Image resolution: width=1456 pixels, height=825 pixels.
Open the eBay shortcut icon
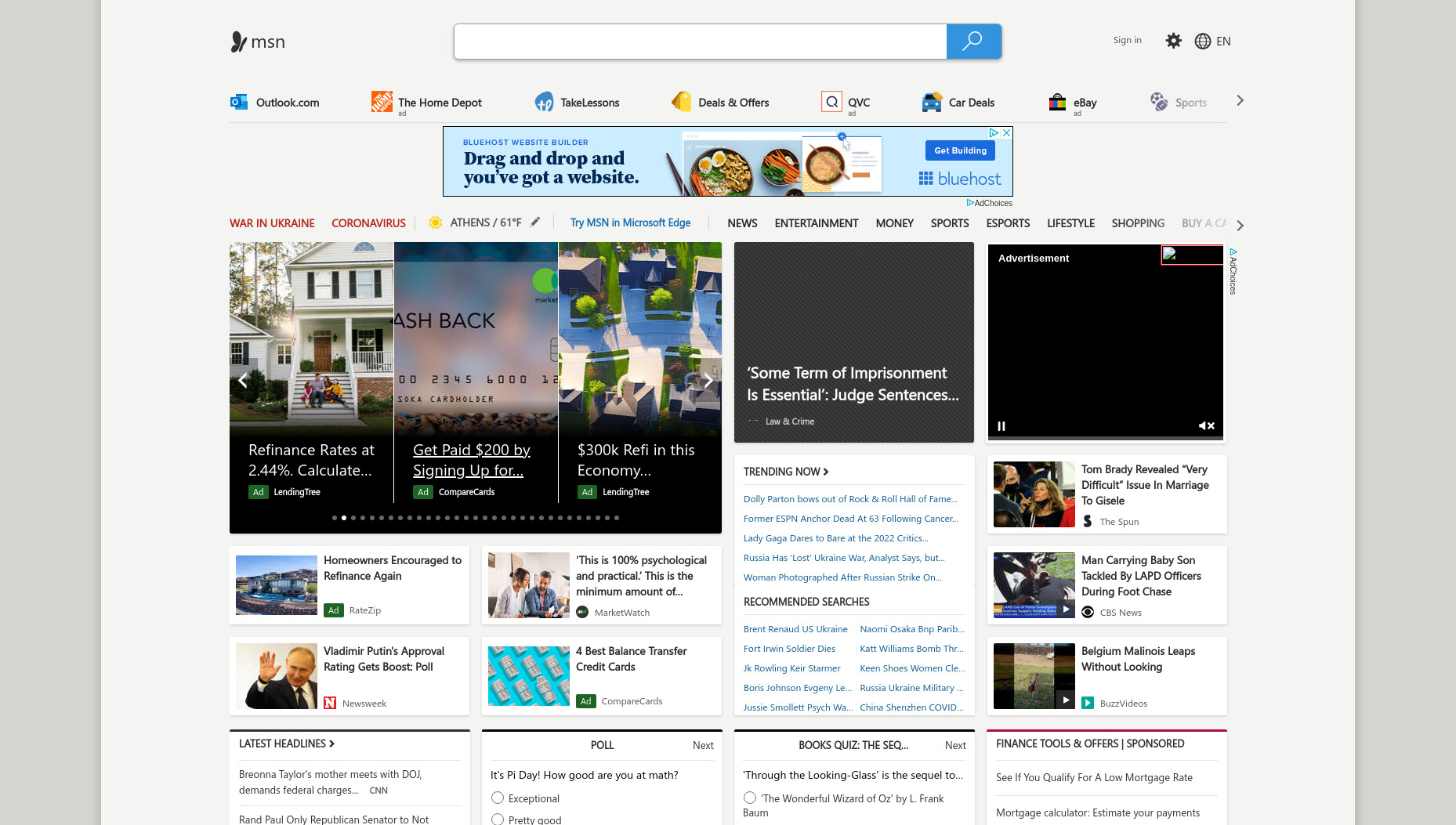pos(1057,102)
